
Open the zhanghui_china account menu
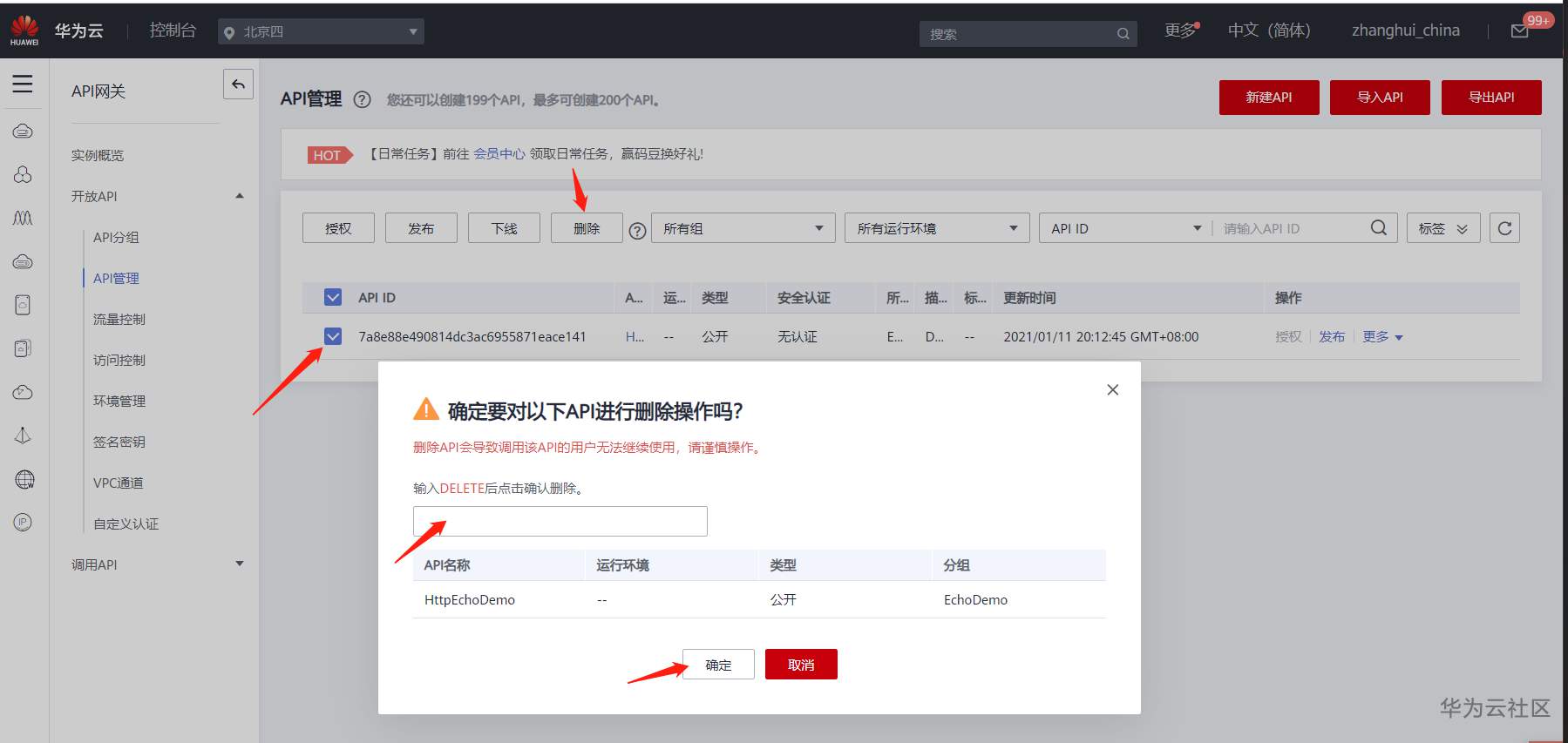click(1406, 30)
